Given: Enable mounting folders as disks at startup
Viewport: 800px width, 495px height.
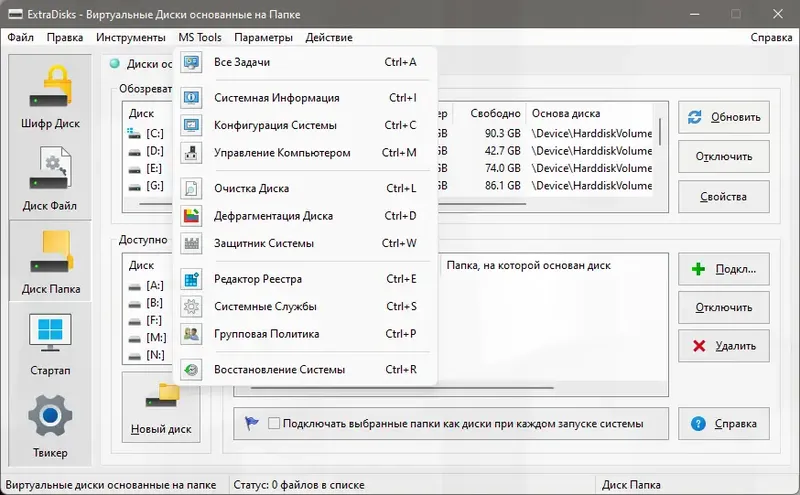Looking at the screenshot, I should (274, 423).
